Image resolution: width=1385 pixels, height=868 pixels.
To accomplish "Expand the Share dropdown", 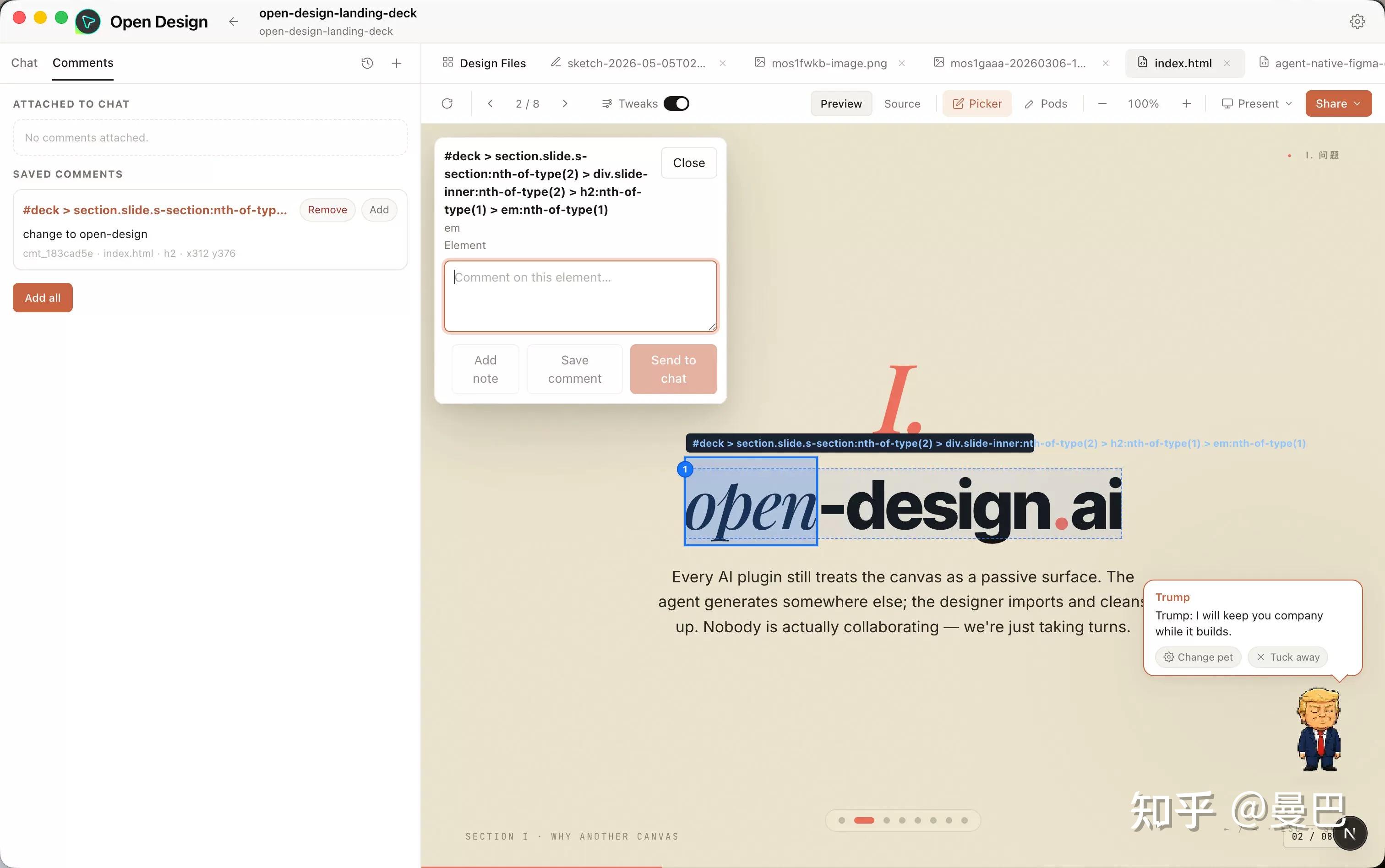I will [1338, 103].
